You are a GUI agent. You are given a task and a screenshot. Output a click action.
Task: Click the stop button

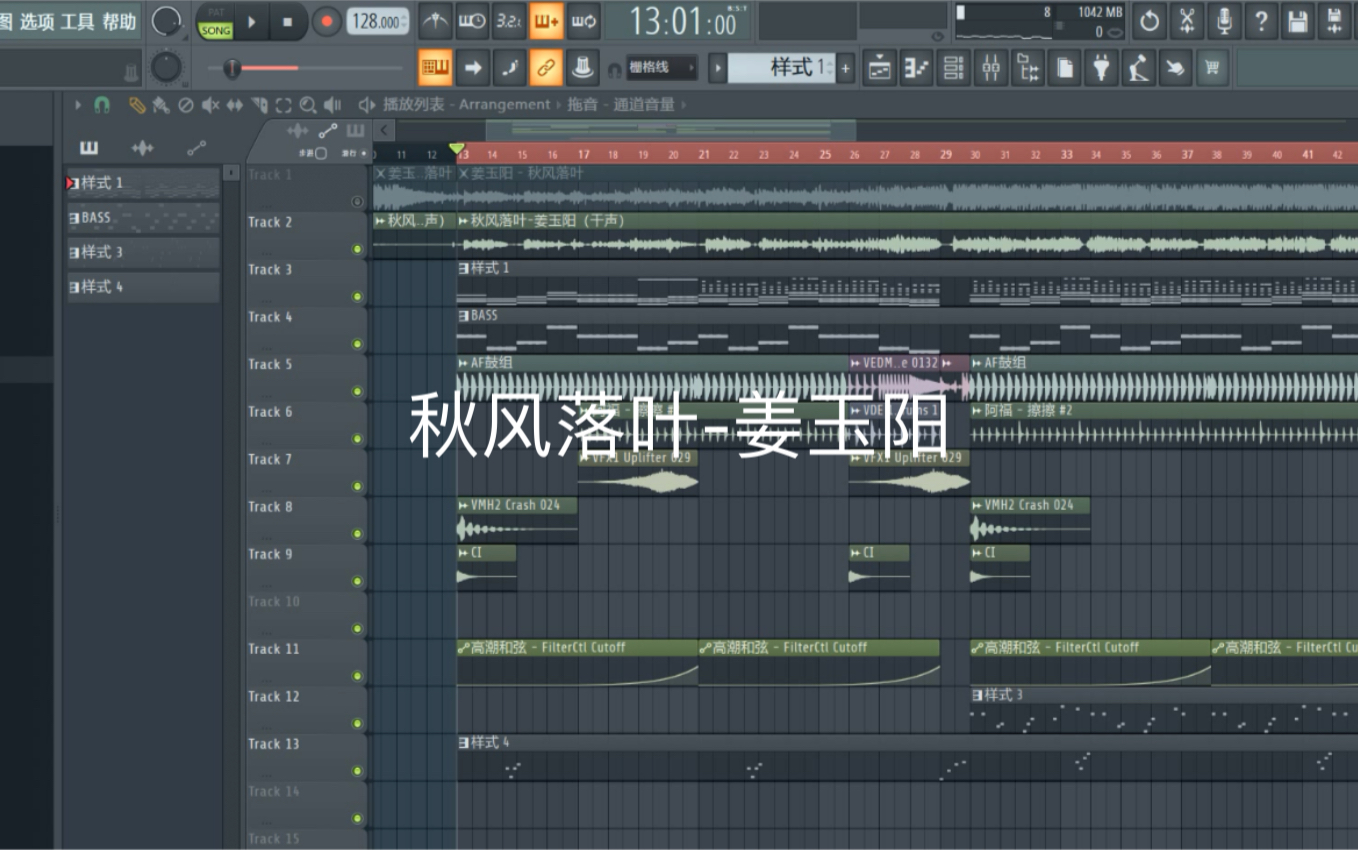click(288, 21)
